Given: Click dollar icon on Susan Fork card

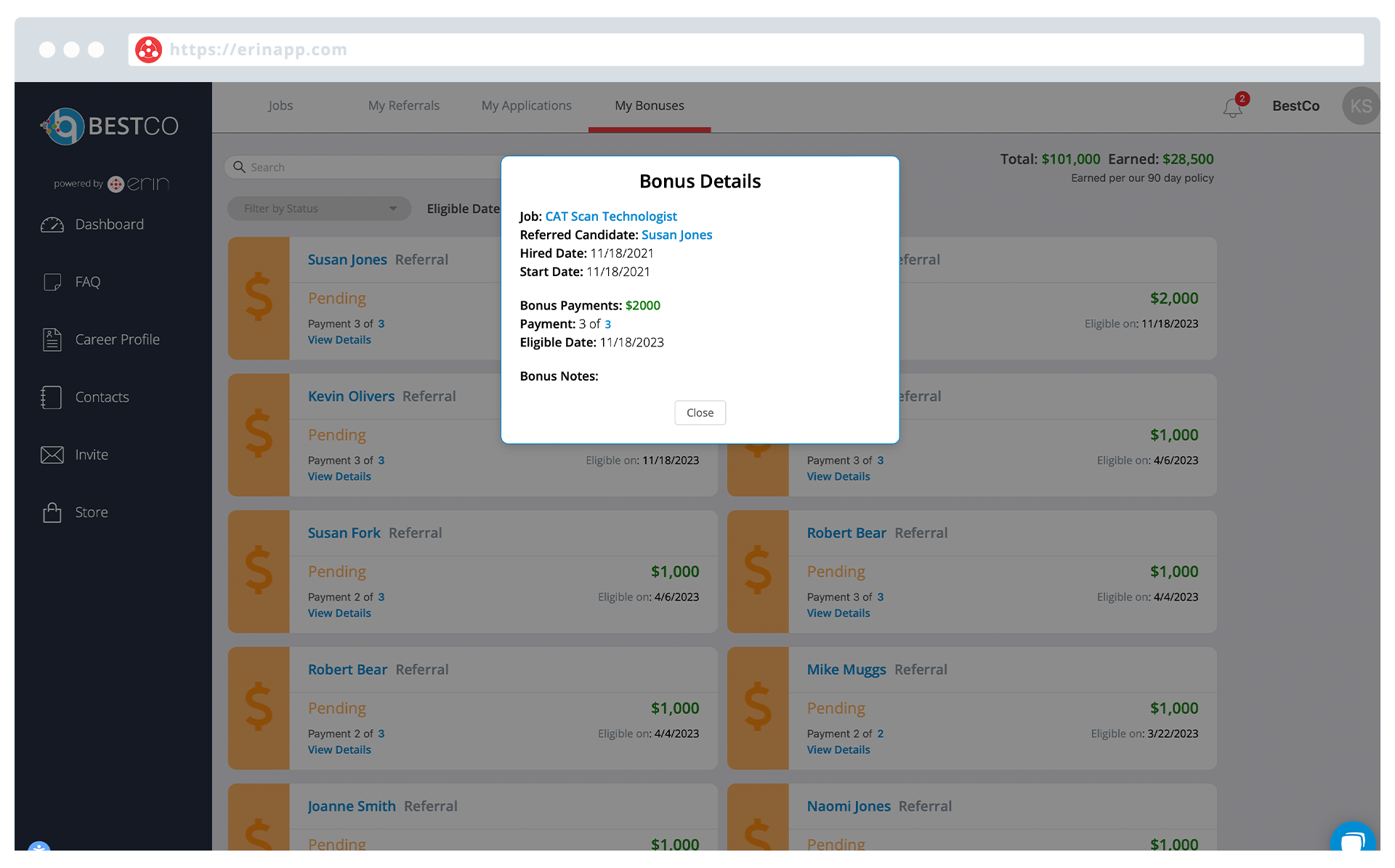Looking at the screenshot, I should coord(259,571).
